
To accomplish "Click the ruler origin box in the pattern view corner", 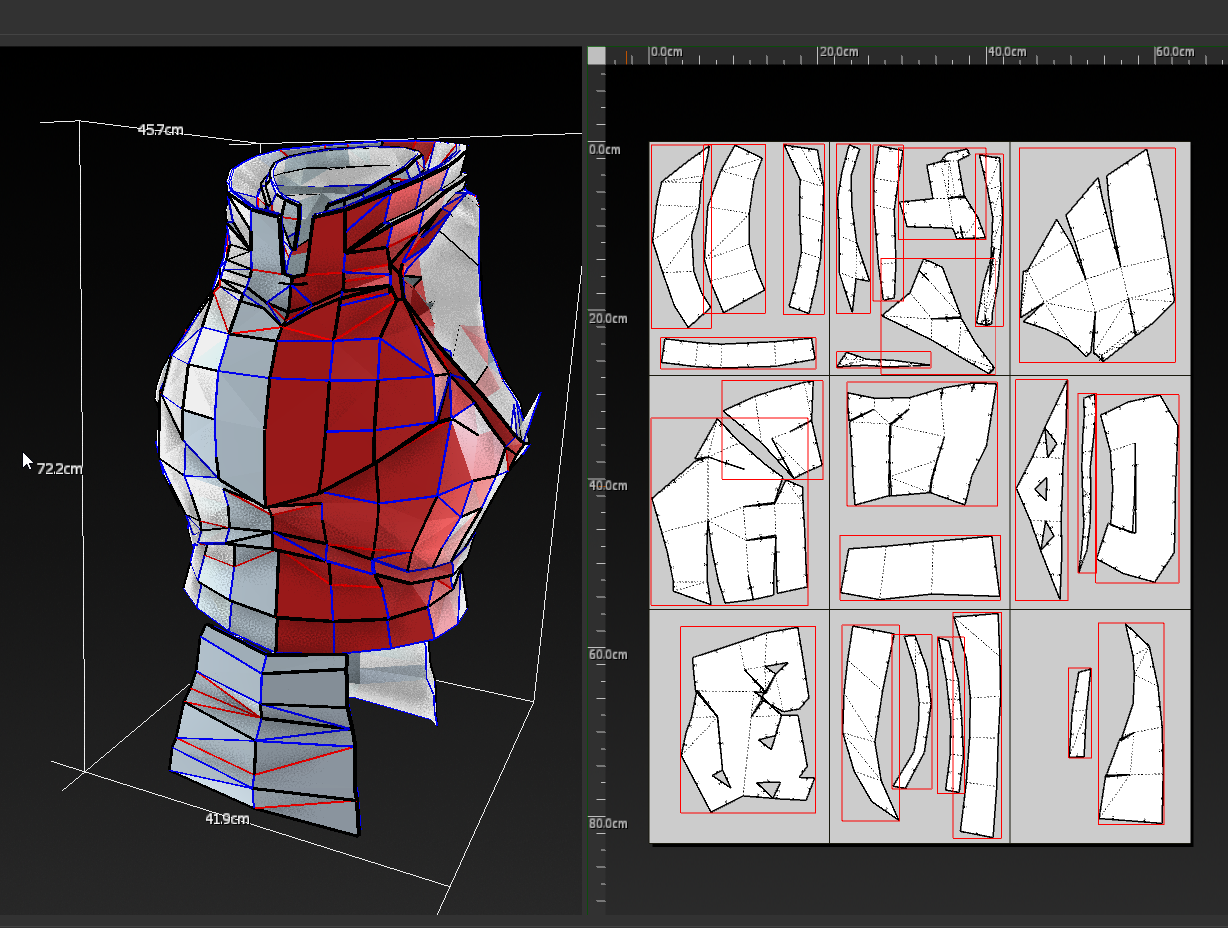I will pos(596,56).
